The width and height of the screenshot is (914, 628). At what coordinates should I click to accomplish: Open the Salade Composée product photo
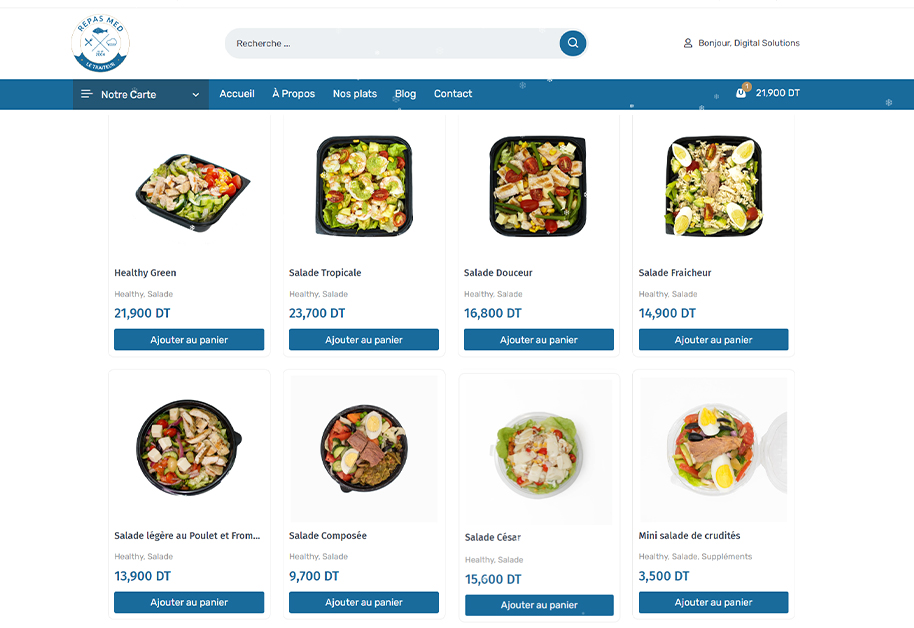[364, 448]
